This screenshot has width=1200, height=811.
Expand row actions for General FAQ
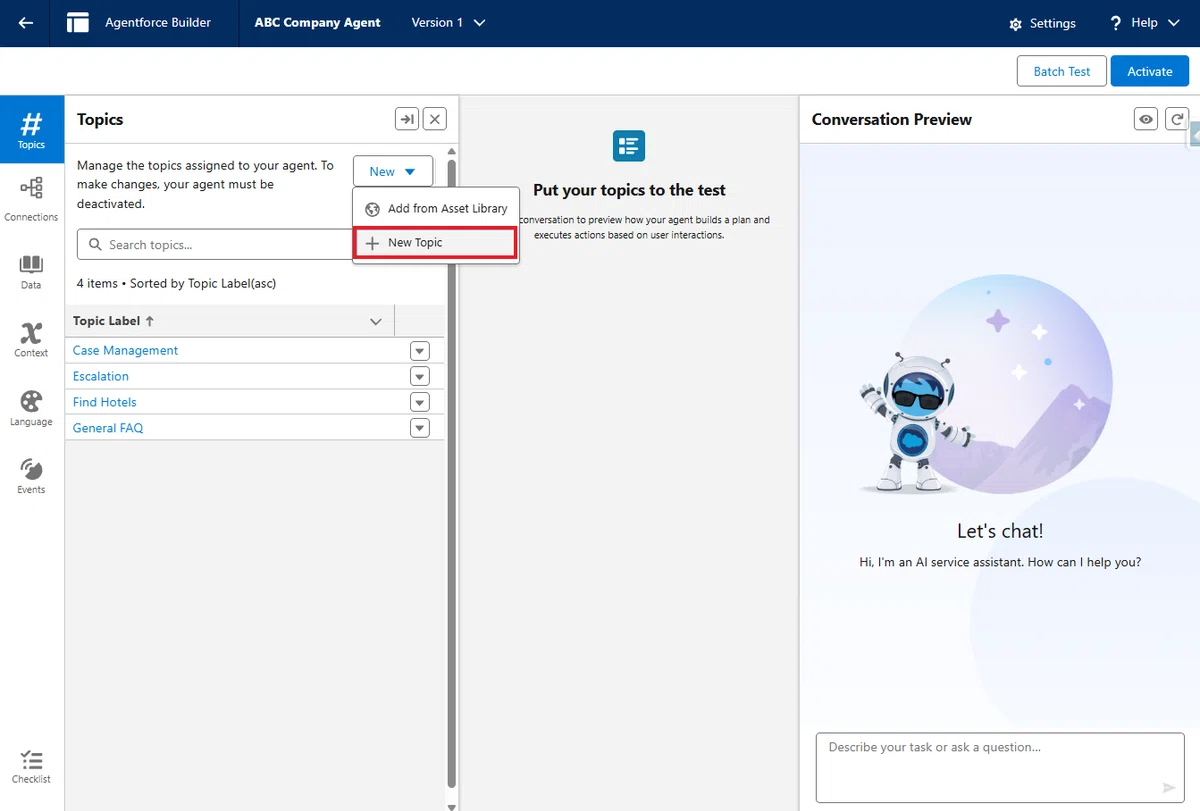click(420, 428)
